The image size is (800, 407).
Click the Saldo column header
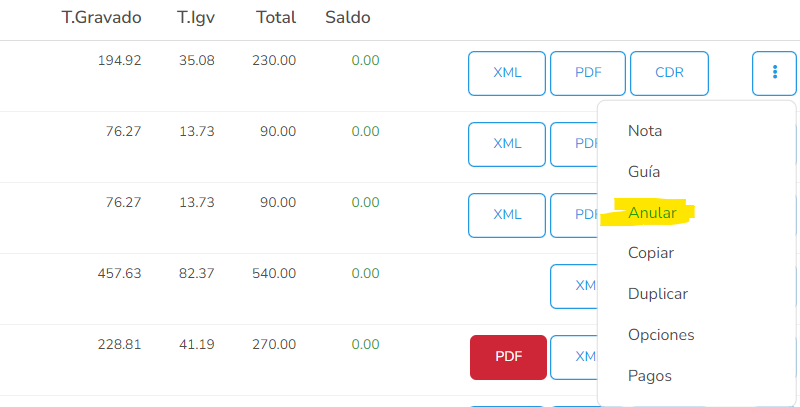click(x=347, y=17)
